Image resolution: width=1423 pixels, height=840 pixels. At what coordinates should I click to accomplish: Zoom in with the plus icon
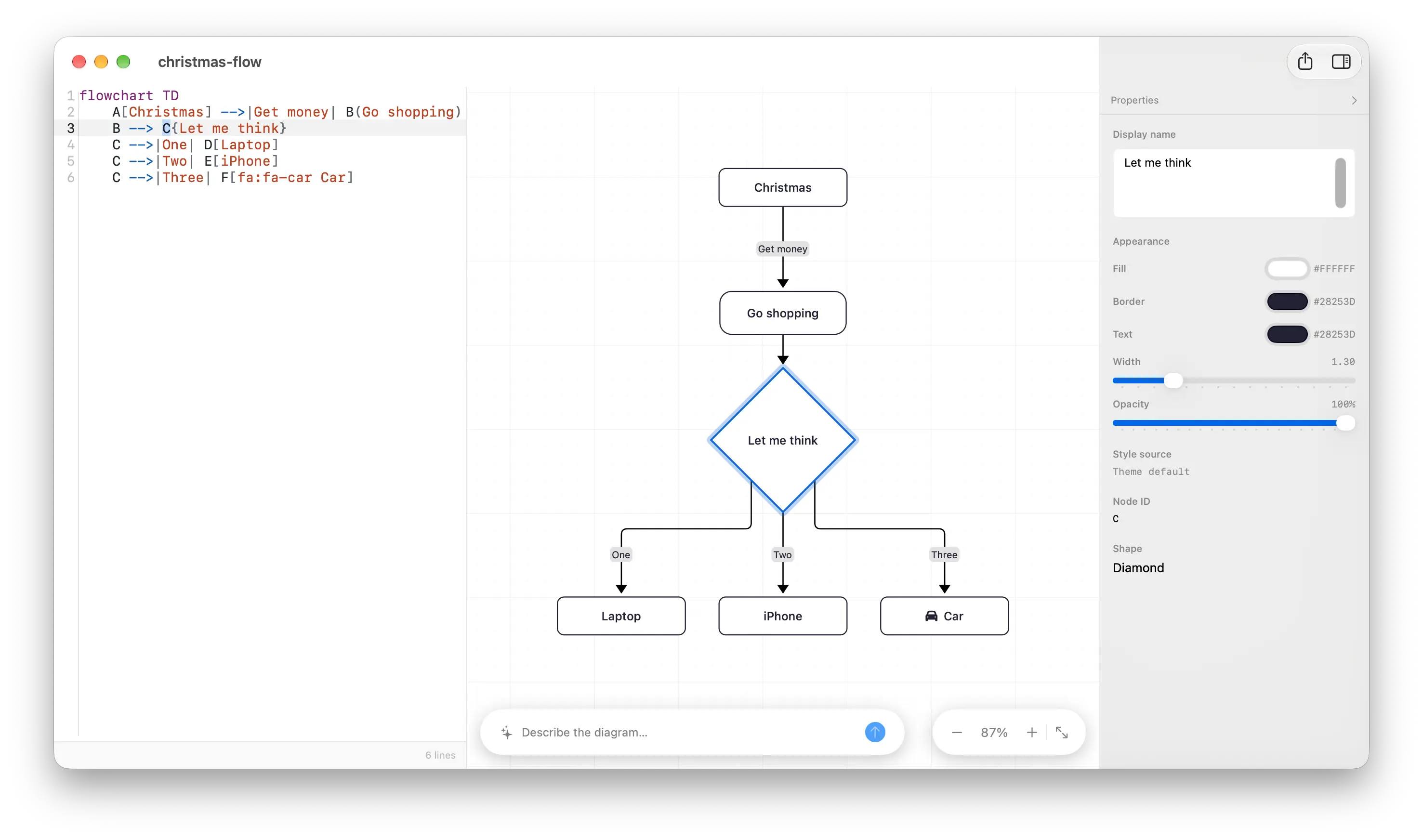pos(1031,733)
